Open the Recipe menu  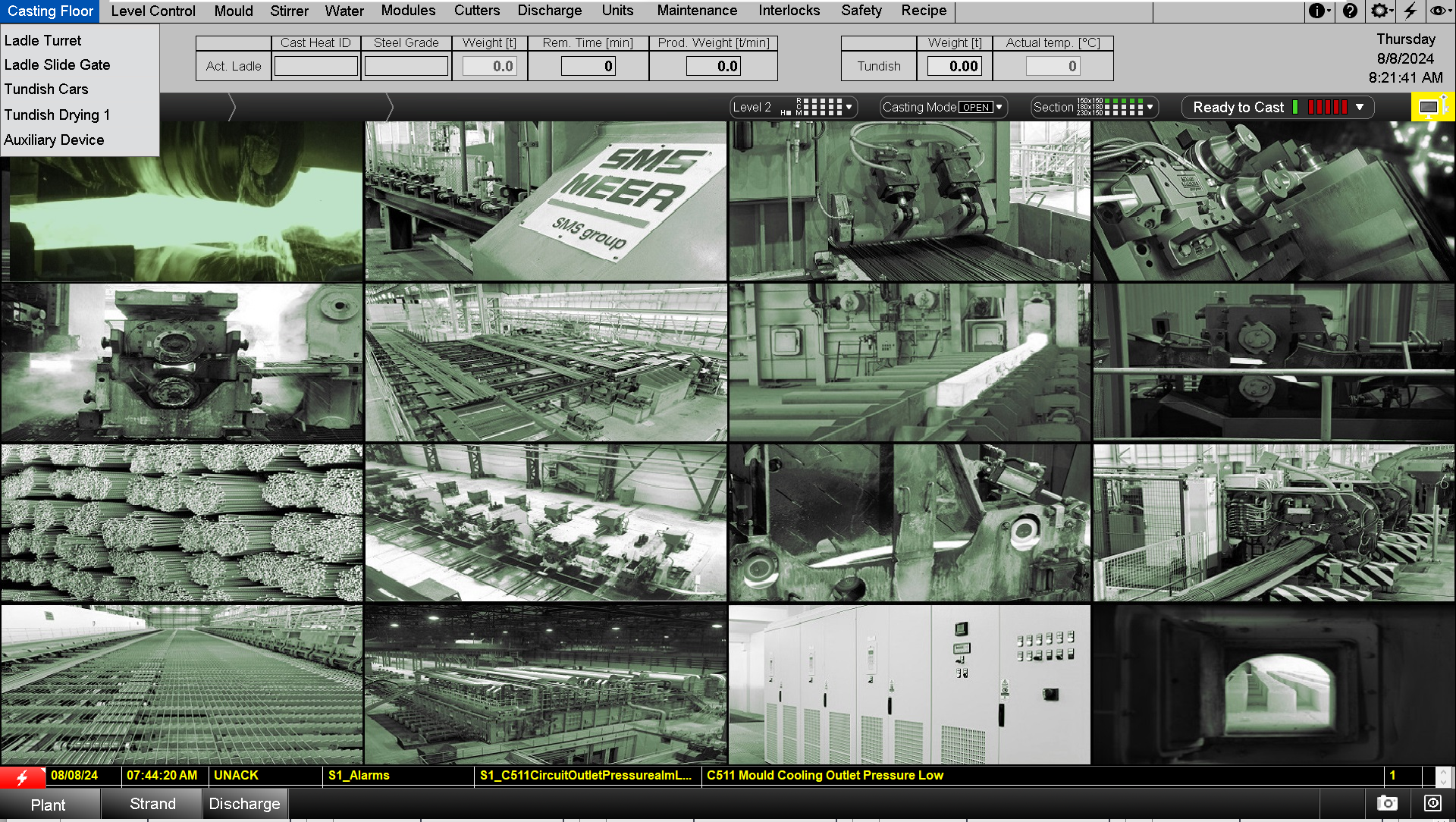tap(924, 11)
